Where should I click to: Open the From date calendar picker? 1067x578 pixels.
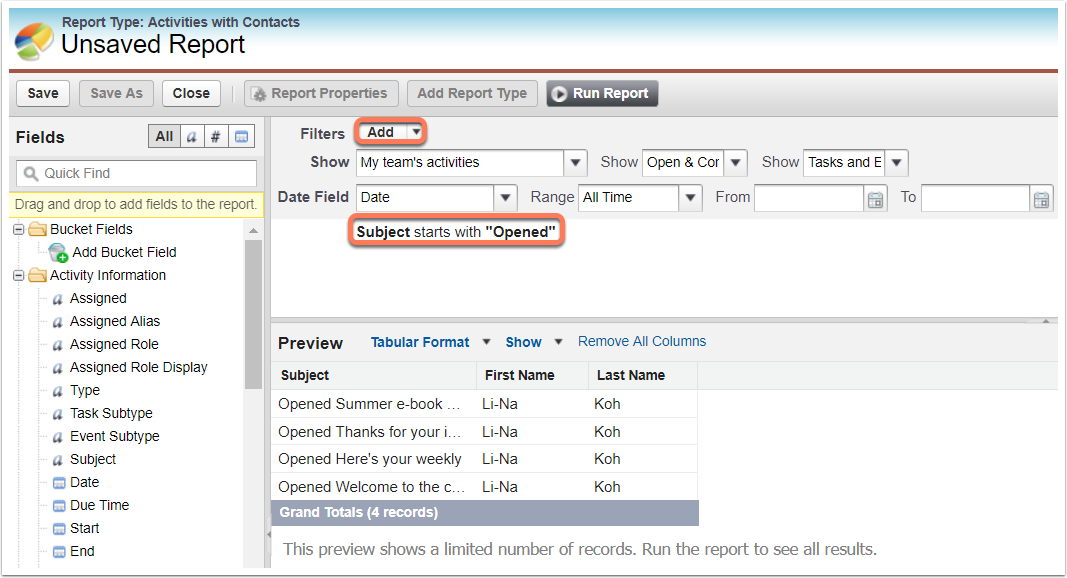pos(875,199)
